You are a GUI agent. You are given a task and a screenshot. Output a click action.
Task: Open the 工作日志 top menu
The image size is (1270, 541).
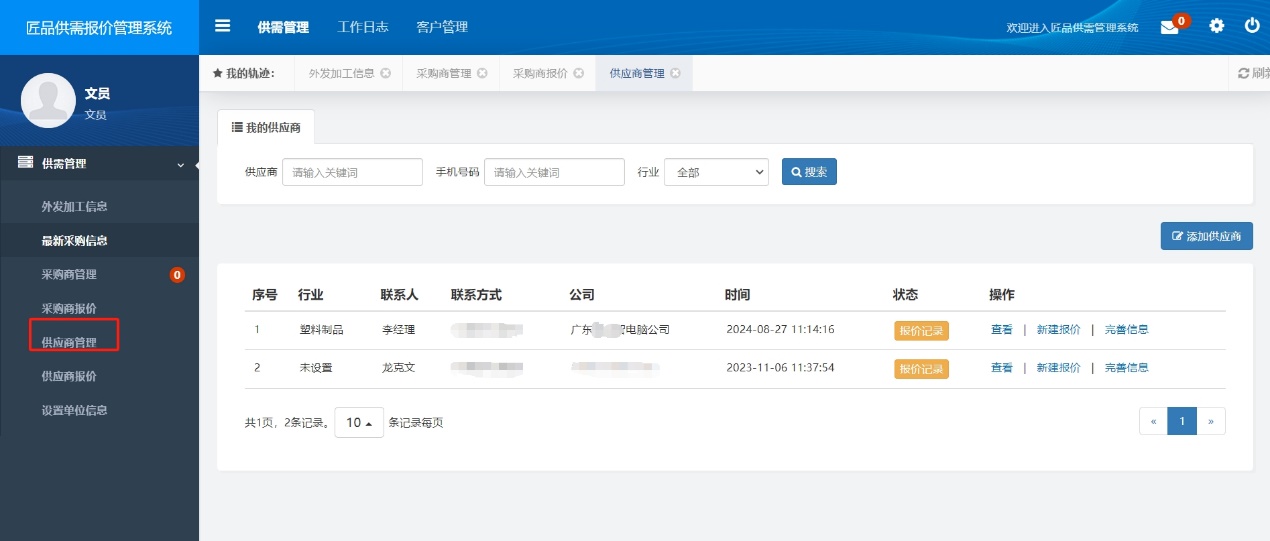coord(363,27)
